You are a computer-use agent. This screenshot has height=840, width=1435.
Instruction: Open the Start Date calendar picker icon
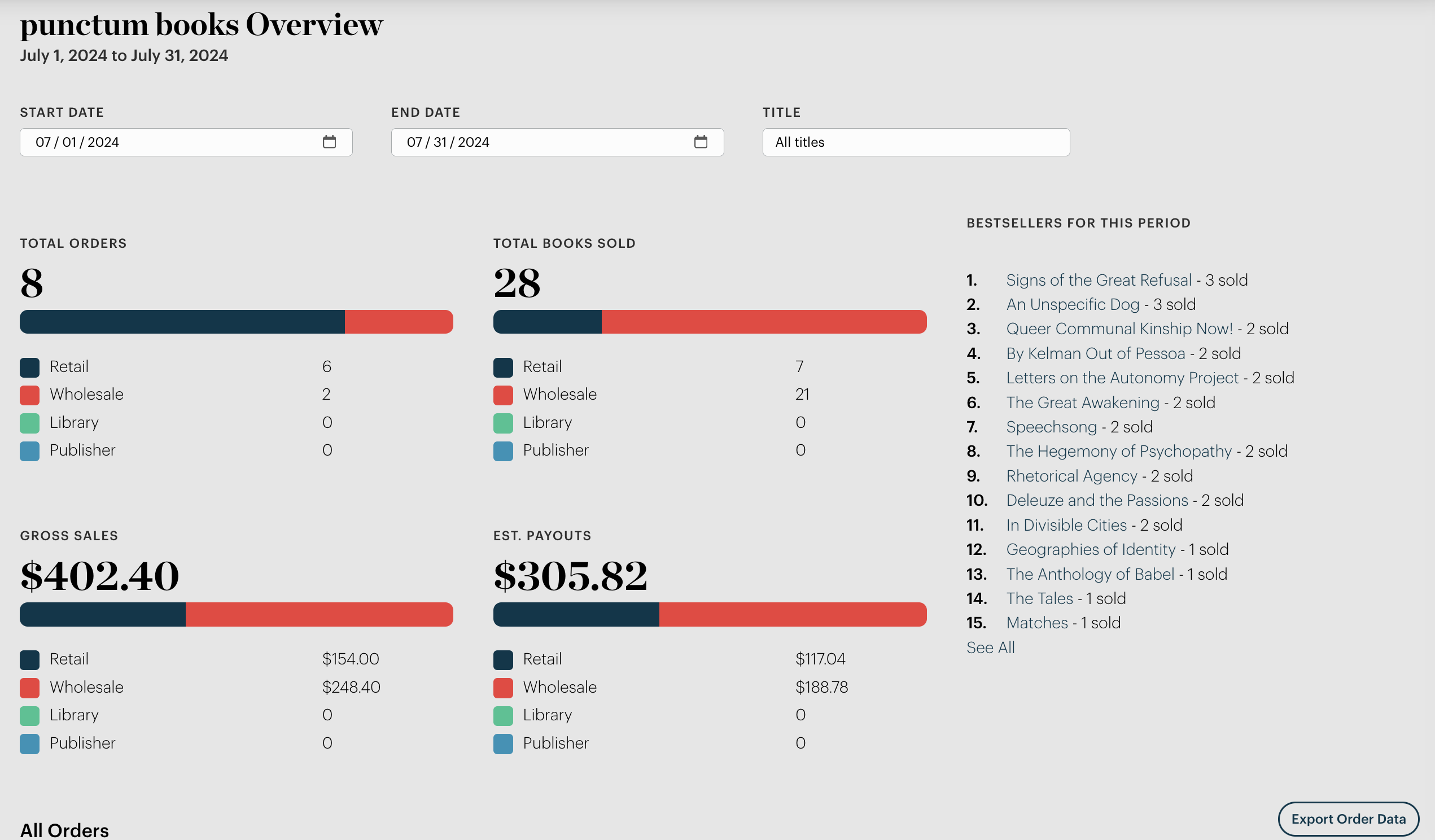click(x=329, y=142)
